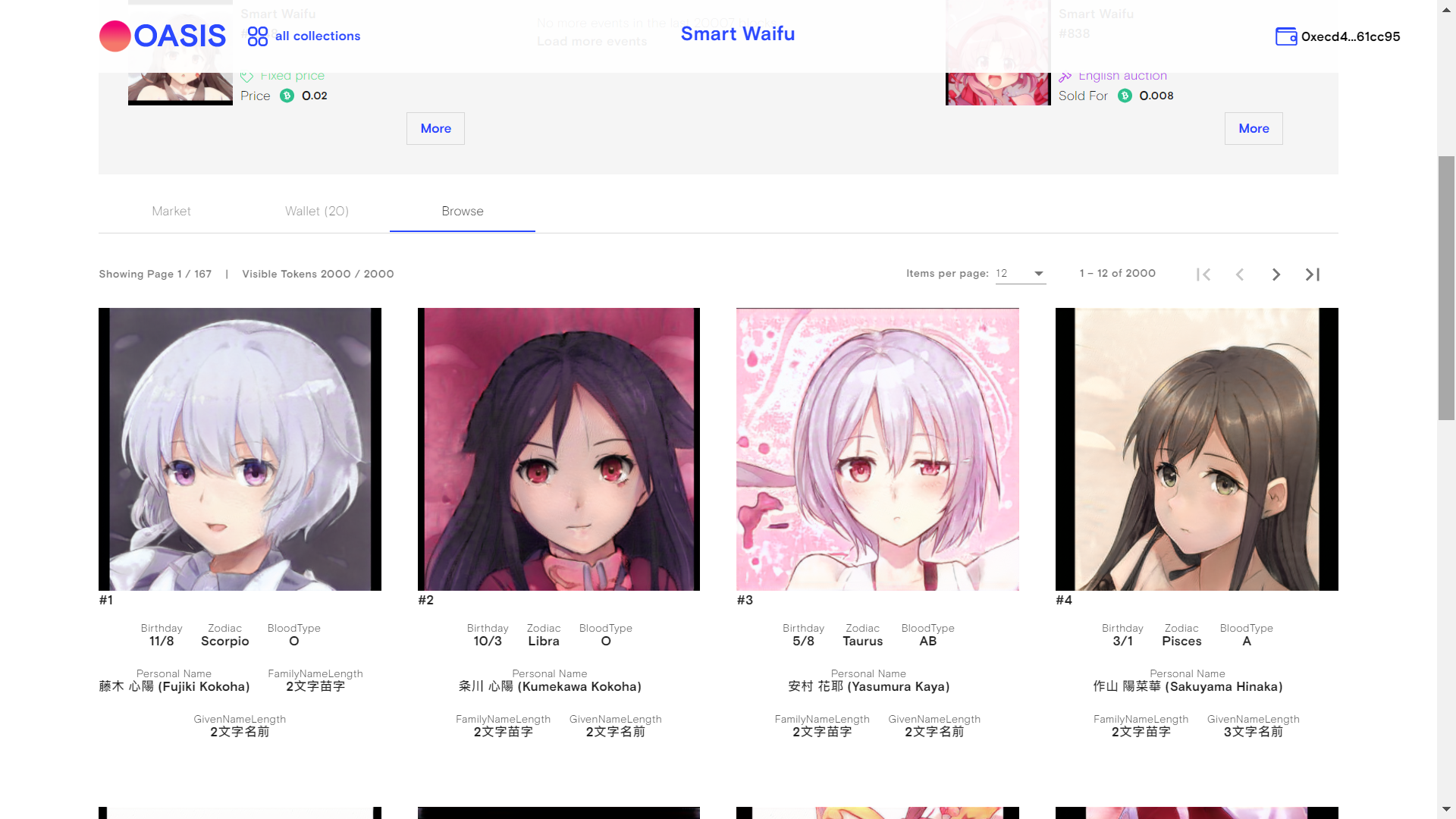Click the Birthday value 11/8
The image size is (1456, 819).
(162, 642)
